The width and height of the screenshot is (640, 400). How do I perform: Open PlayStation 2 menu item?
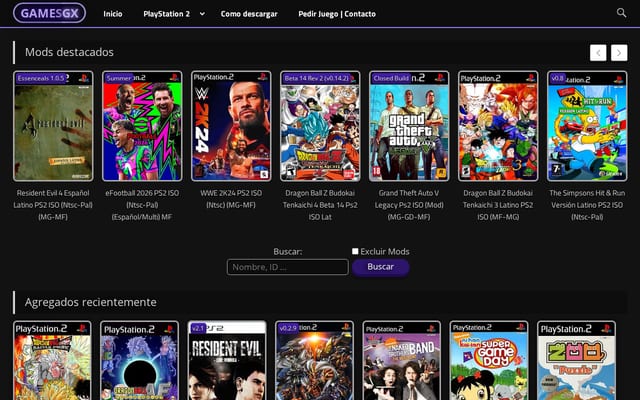point(167,14)
